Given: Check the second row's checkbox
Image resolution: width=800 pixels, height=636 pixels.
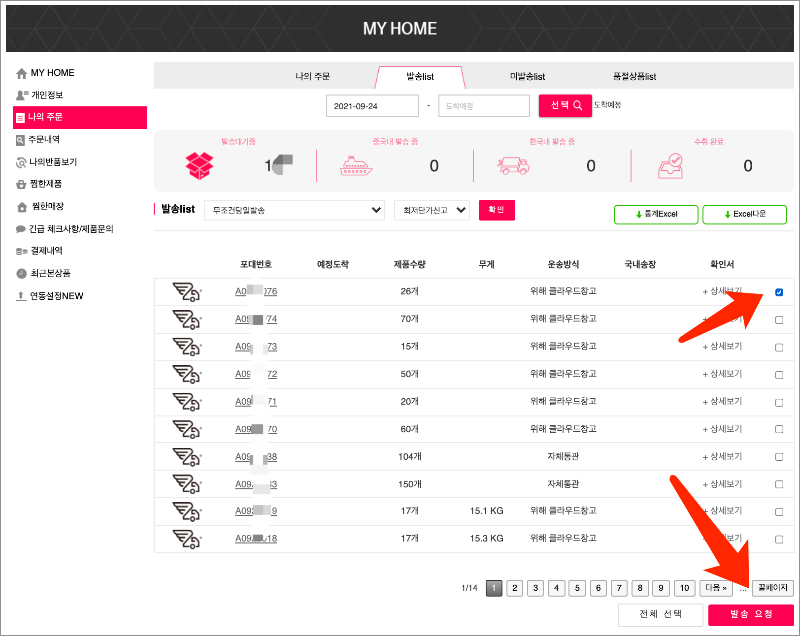Looking at the screenshot, I should (779, 319).
